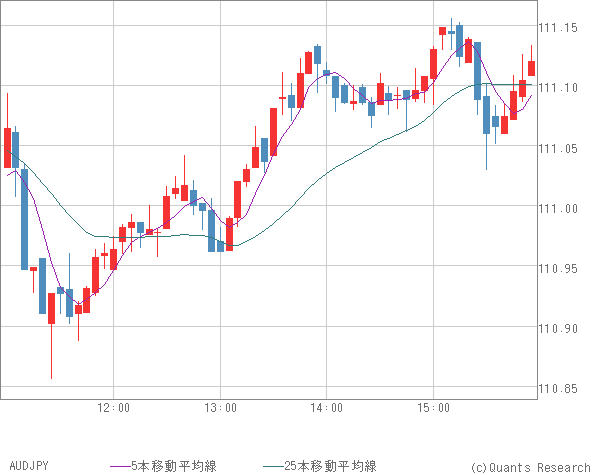Click the purple legend line sample
The height and width of the screenshot is (475, 600).
click(x=121, y=466)
